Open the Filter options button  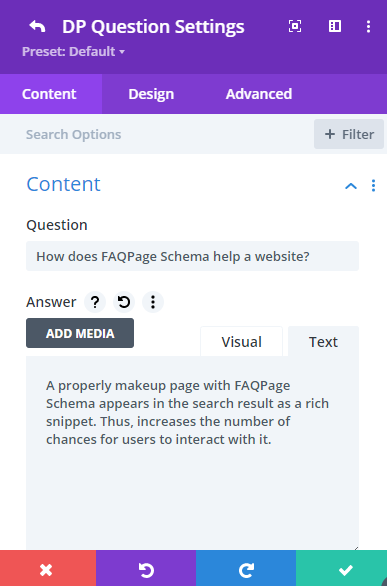[349, 134]
